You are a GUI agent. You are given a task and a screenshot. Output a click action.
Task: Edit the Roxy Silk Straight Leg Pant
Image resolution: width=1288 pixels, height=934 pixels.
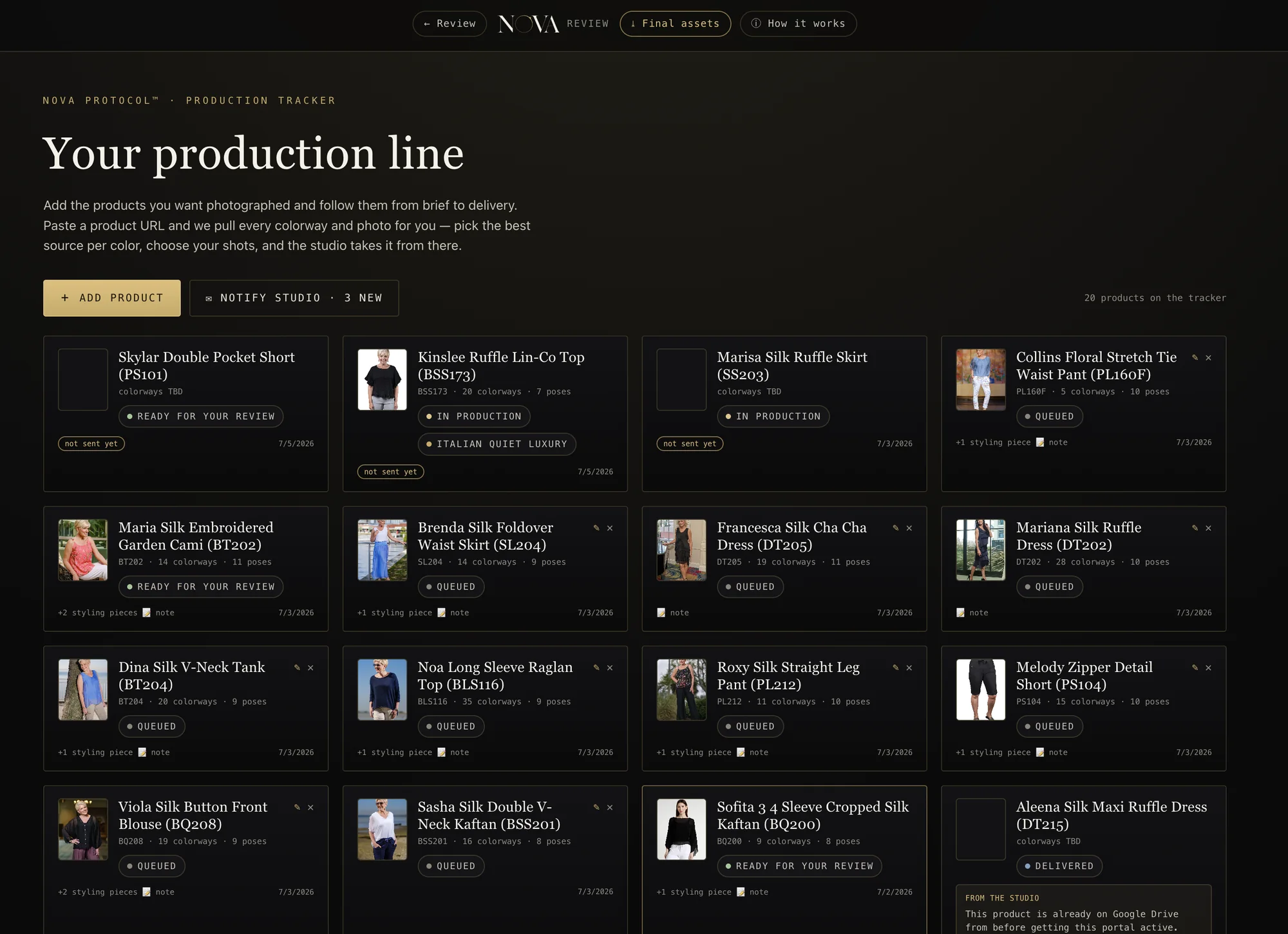[x=895, y=668]
